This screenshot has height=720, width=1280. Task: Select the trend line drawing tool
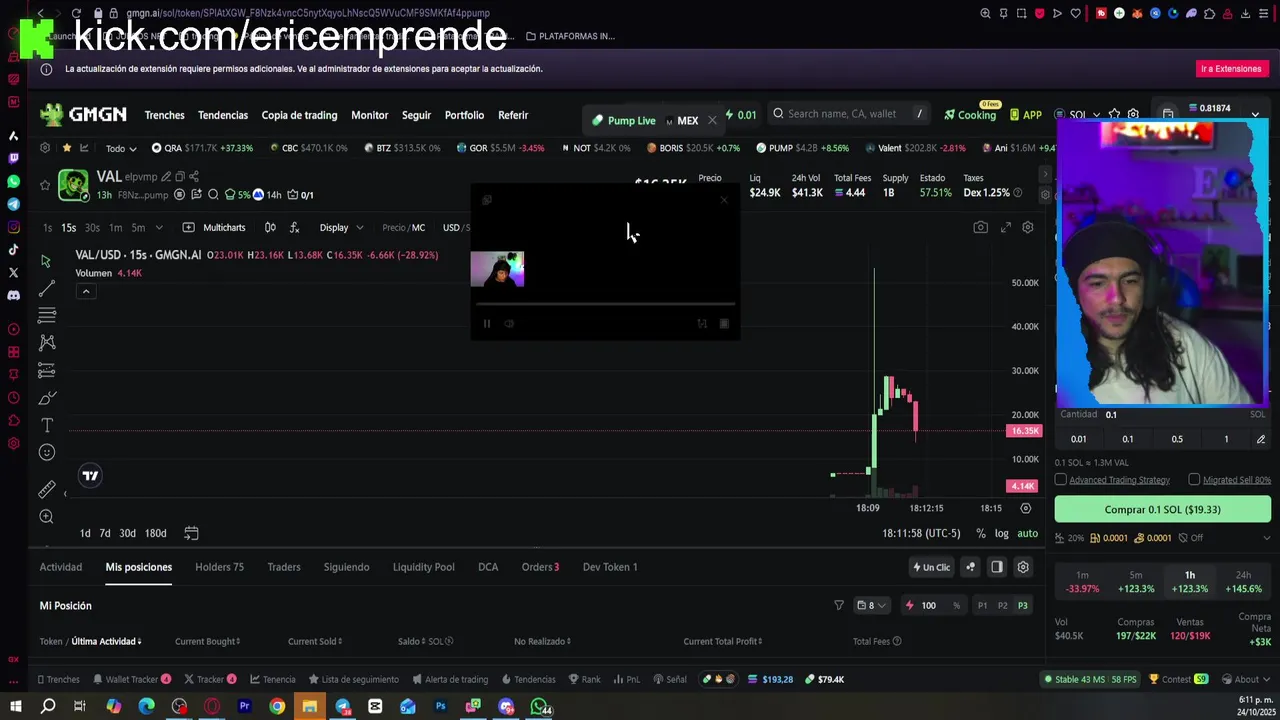click(46, 289)
